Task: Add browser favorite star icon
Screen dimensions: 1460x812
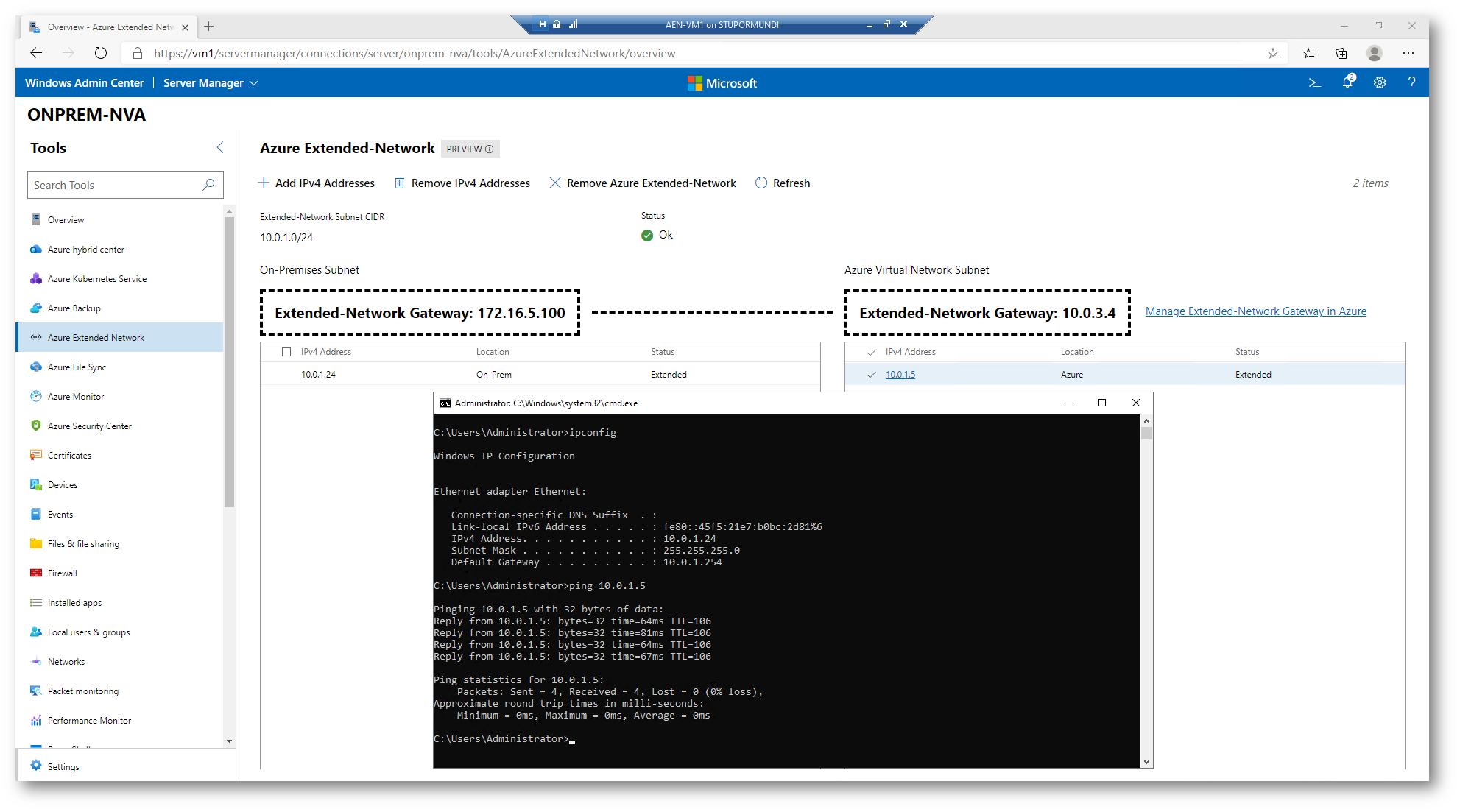Action: 1273,53
